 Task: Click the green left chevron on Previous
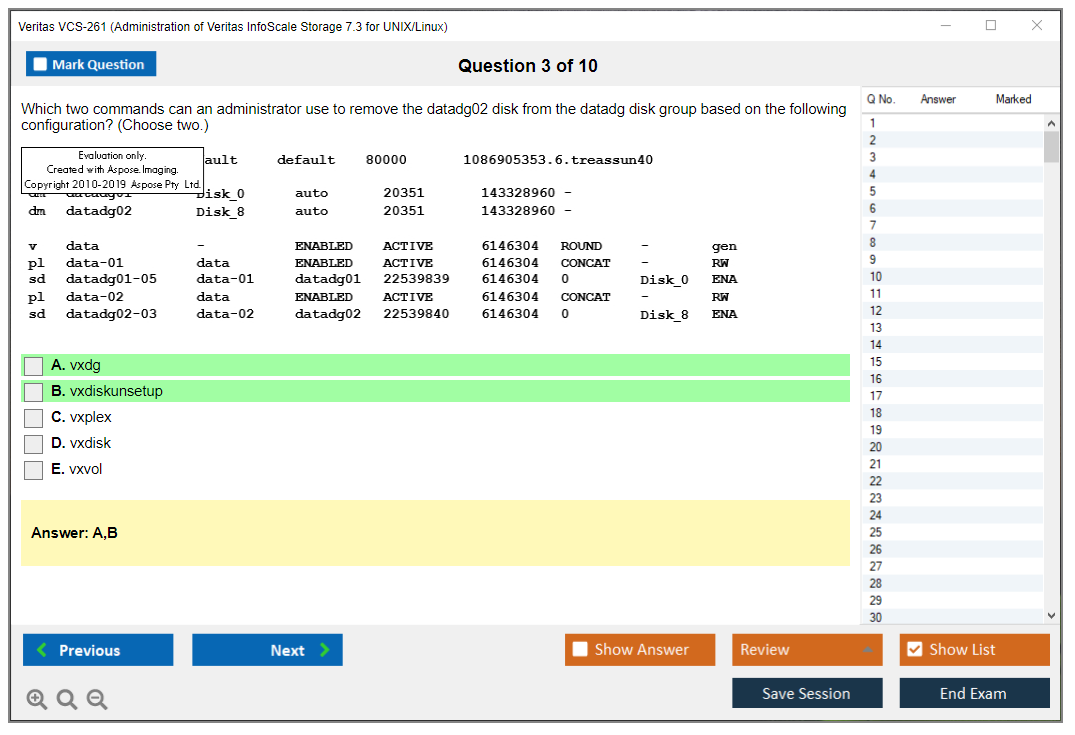point(42,650)
